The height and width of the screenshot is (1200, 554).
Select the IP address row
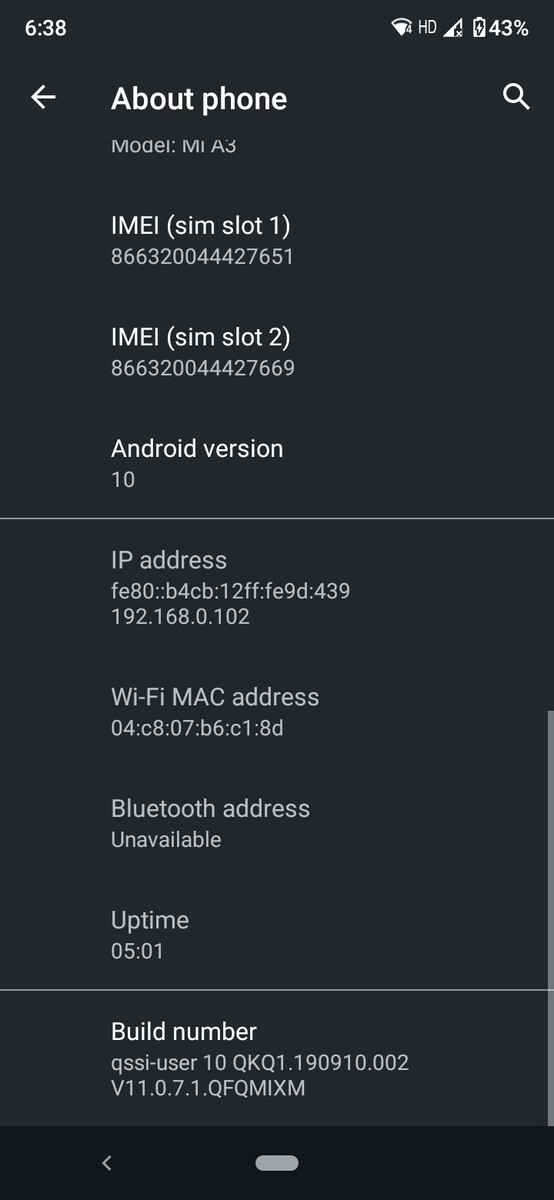[x=277, y=587]
